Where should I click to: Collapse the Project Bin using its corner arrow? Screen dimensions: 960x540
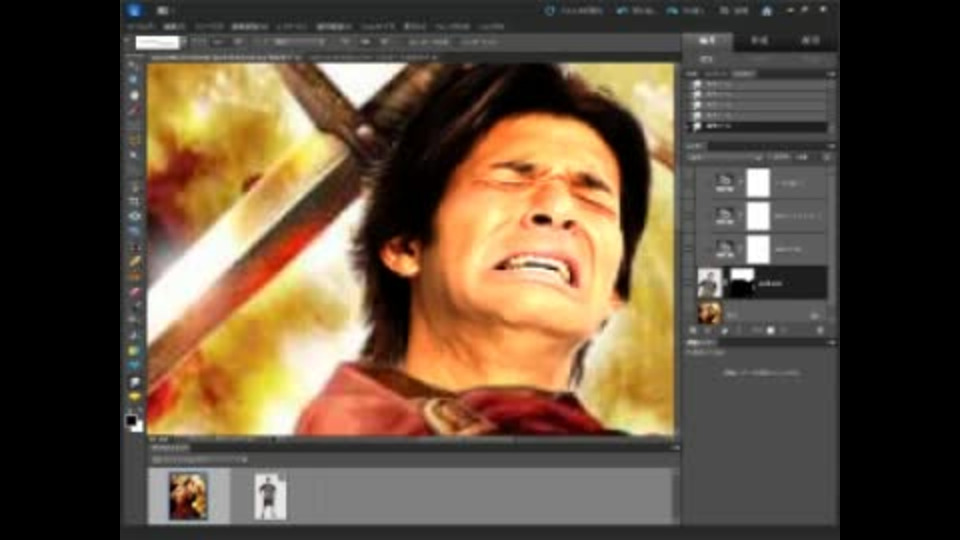675,448
